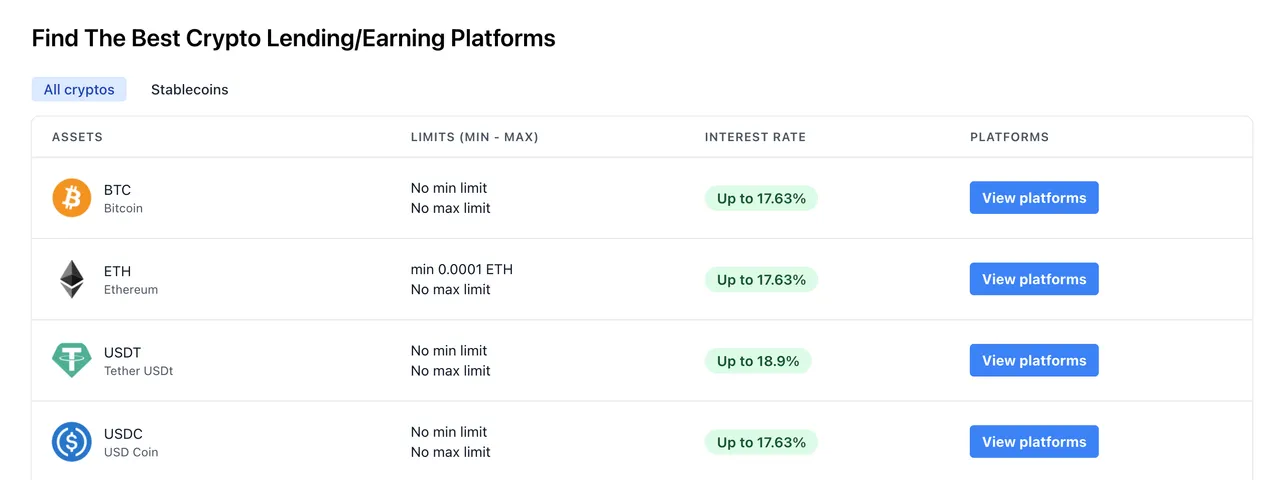
Task: Click the USDT asset name
Action: pyautogui.click(x=123, y=352)
